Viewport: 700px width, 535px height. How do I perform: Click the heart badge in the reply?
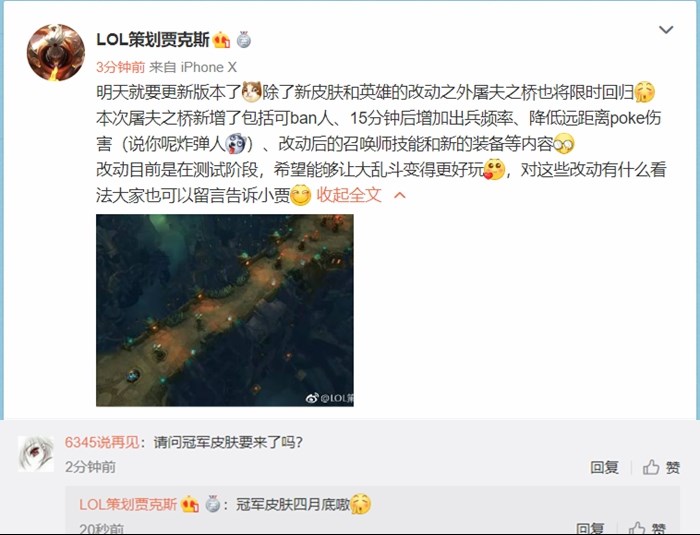(190, 504)
